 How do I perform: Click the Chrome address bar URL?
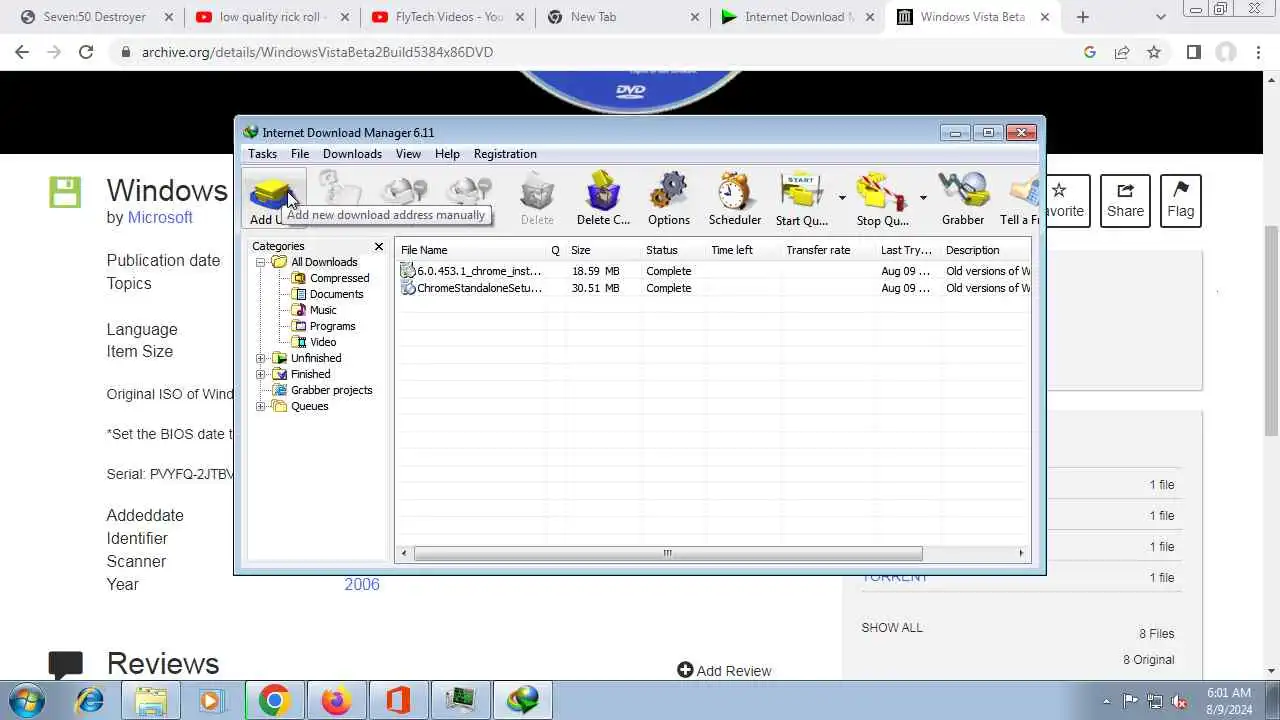317,52
